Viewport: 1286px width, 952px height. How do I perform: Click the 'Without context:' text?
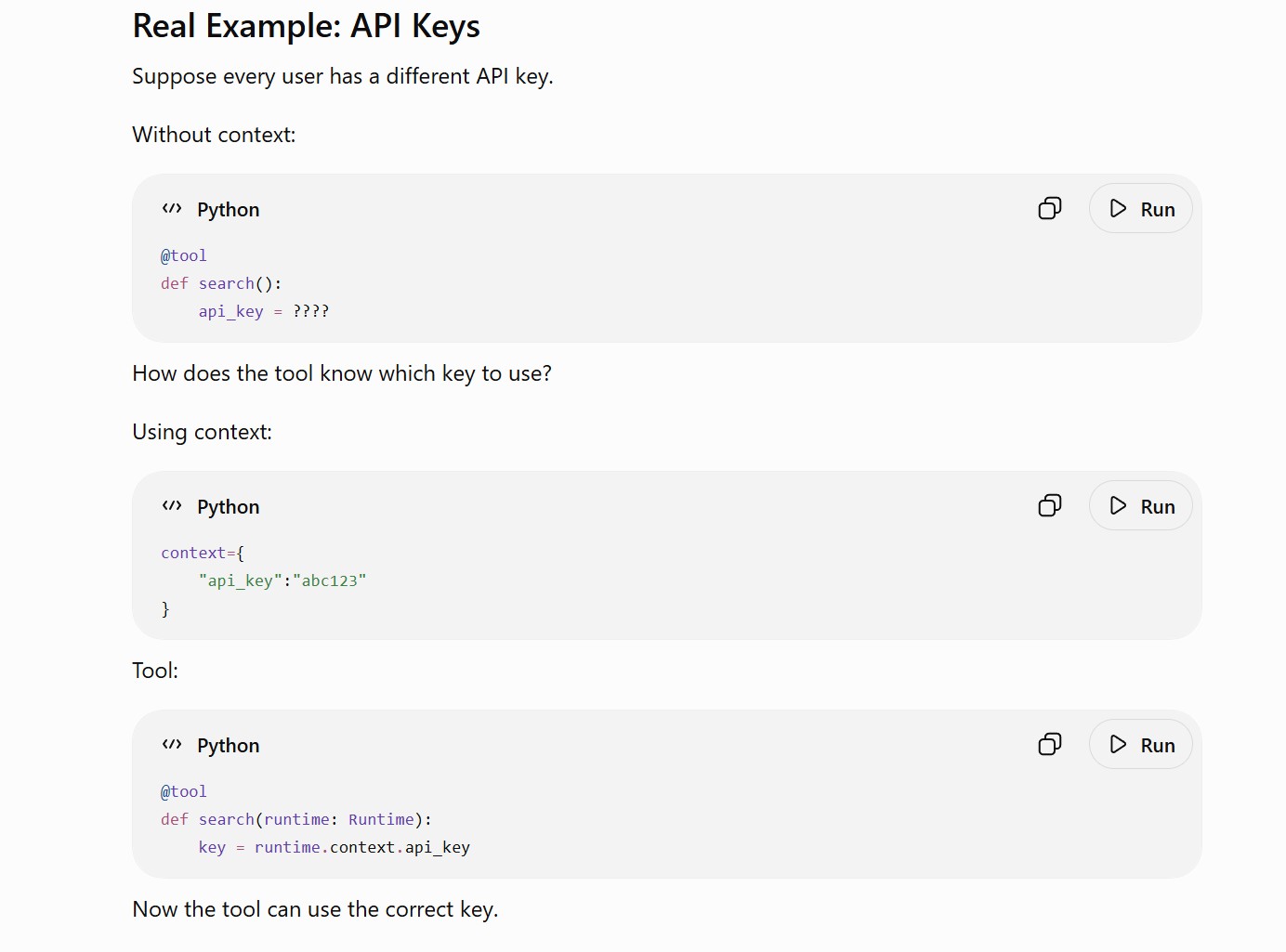214,135
